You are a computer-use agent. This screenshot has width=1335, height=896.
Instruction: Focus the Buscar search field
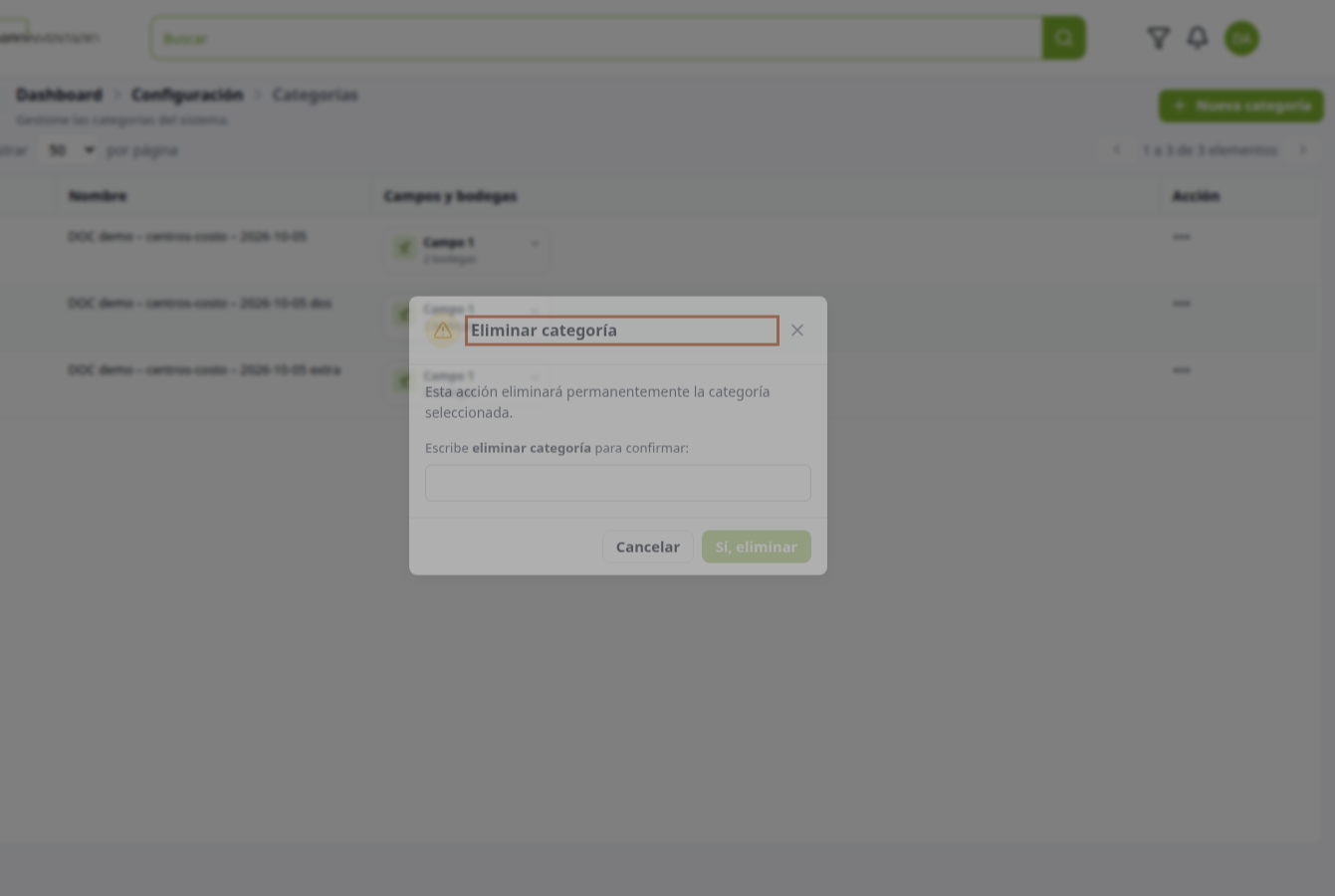click(x=596, y=38)
